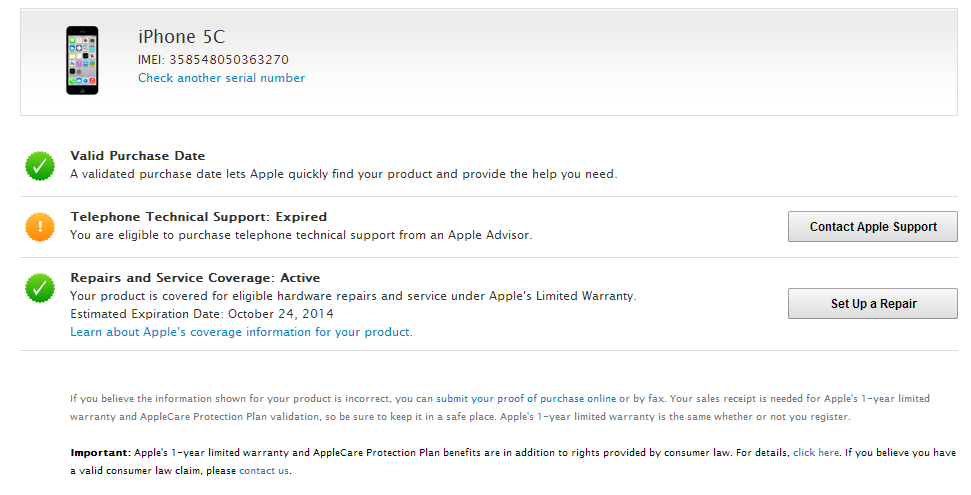The image size is (971, 495).
Task: Open the click here consumer law link
Action: pos(816,453)
